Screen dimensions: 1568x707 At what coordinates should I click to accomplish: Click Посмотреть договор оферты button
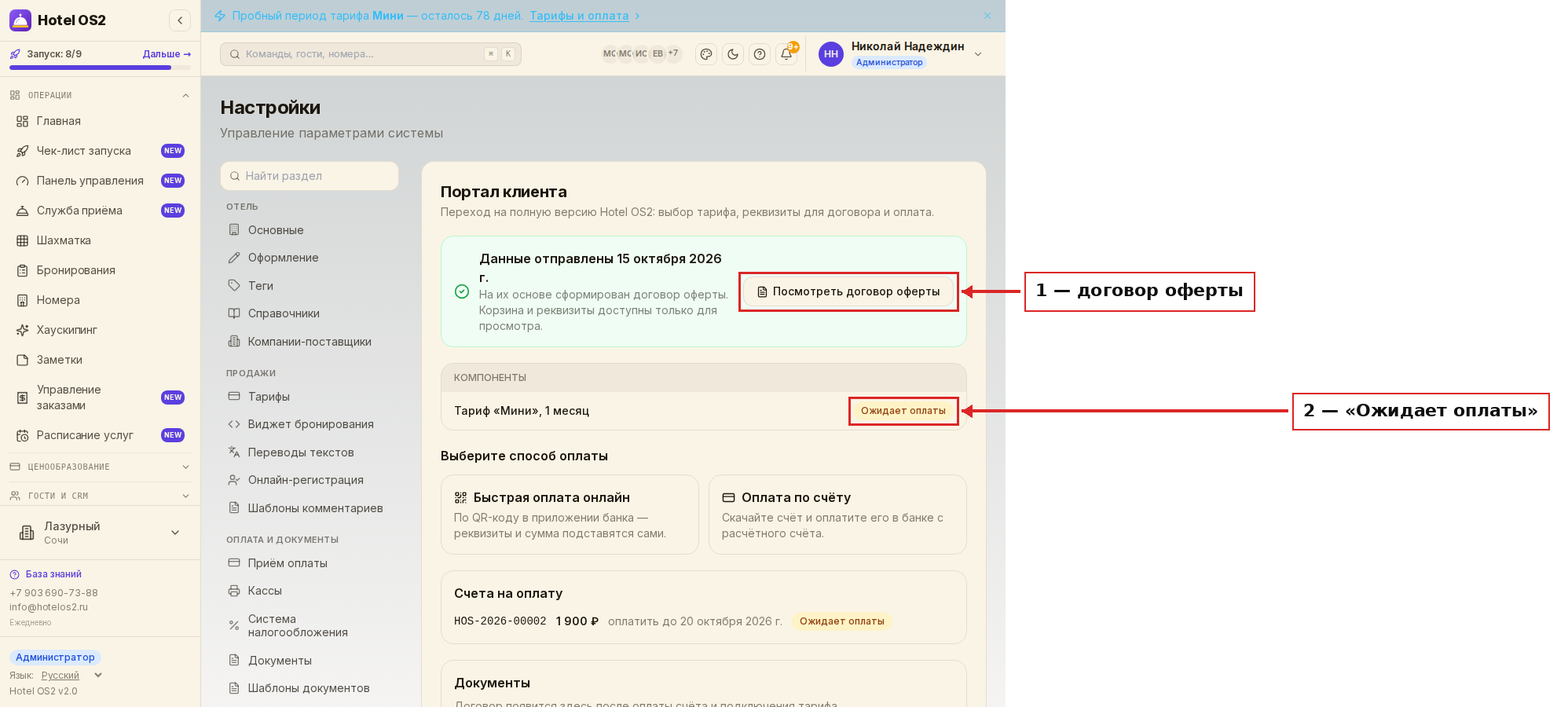click(848, 291)
